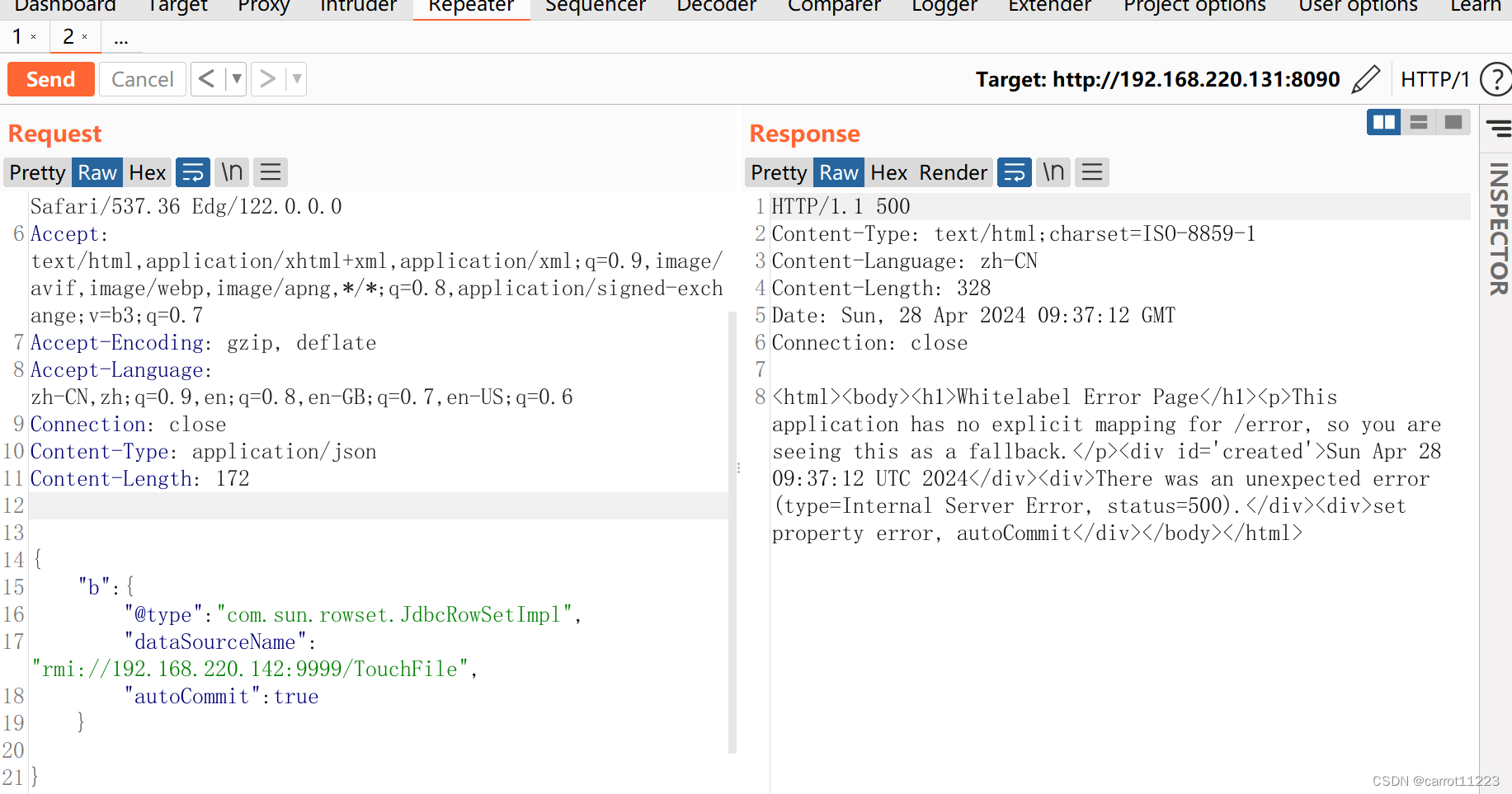Viewport: 1512px width, 794px height.
Task: Select top-bottom split layout icon
Action: [x=1419, y=123]
